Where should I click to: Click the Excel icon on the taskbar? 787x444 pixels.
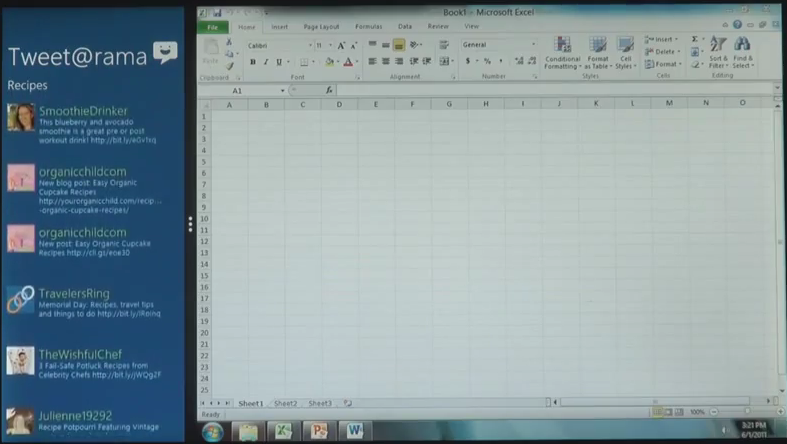[284, 431]
